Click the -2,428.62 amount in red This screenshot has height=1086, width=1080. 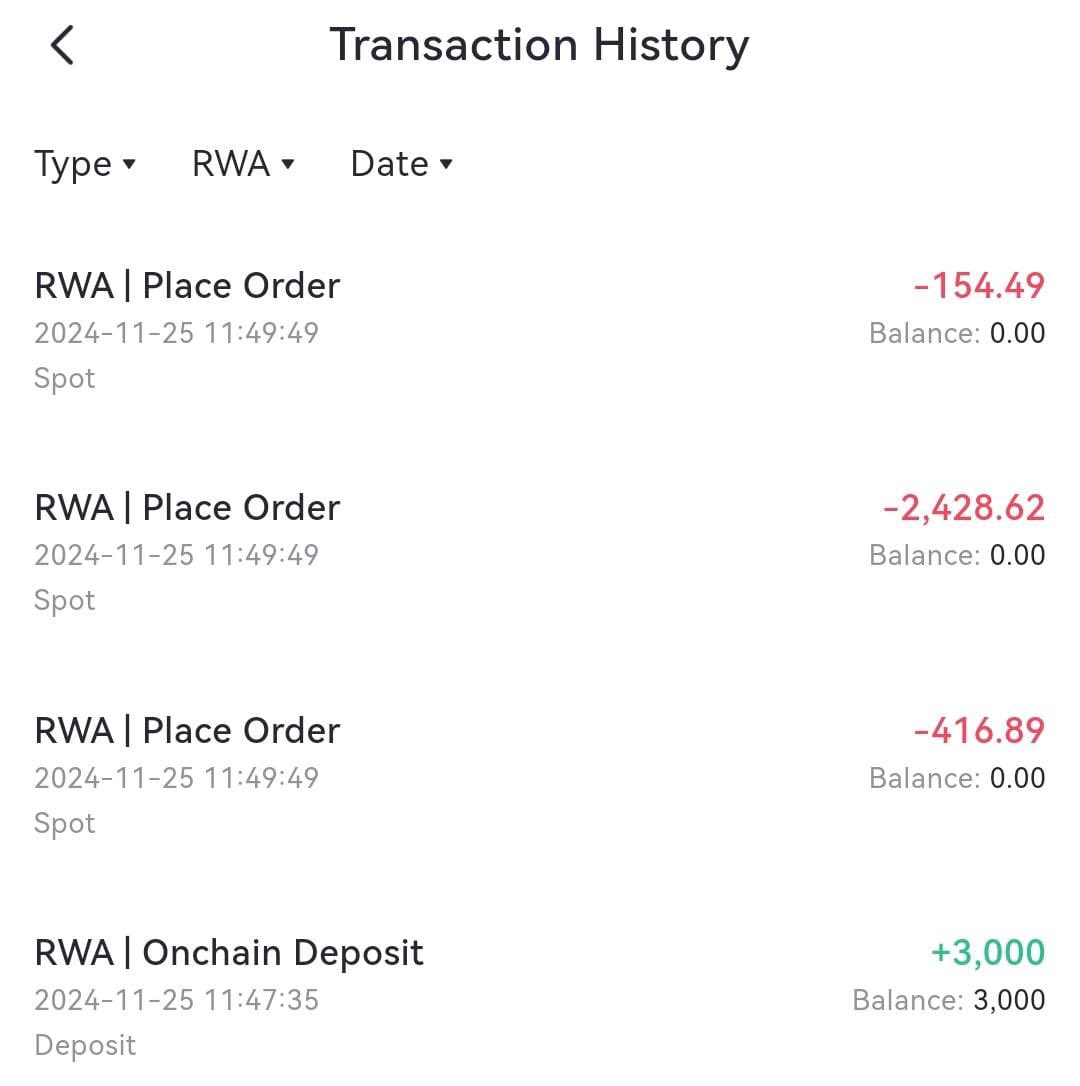click(964, 508)
